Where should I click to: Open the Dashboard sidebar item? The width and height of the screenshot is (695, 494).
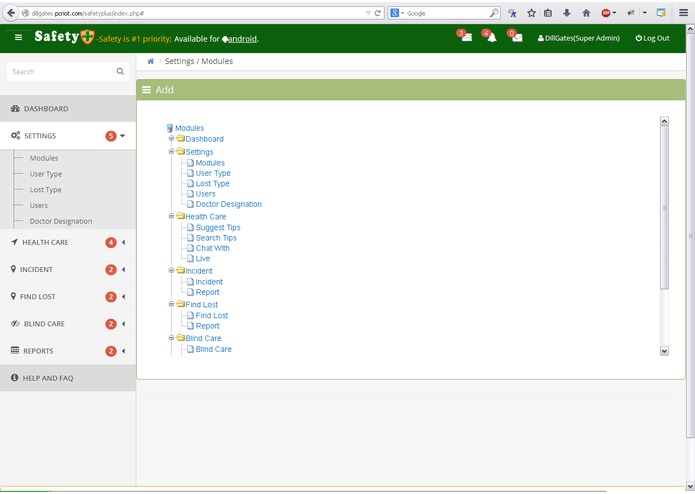click(x=68, y=109)
